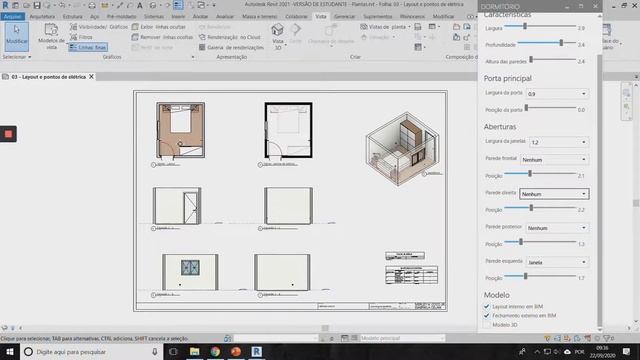Click the elevation view showing the door
Viewport: 640px width, 360px height.
click(x=177, y=206)
